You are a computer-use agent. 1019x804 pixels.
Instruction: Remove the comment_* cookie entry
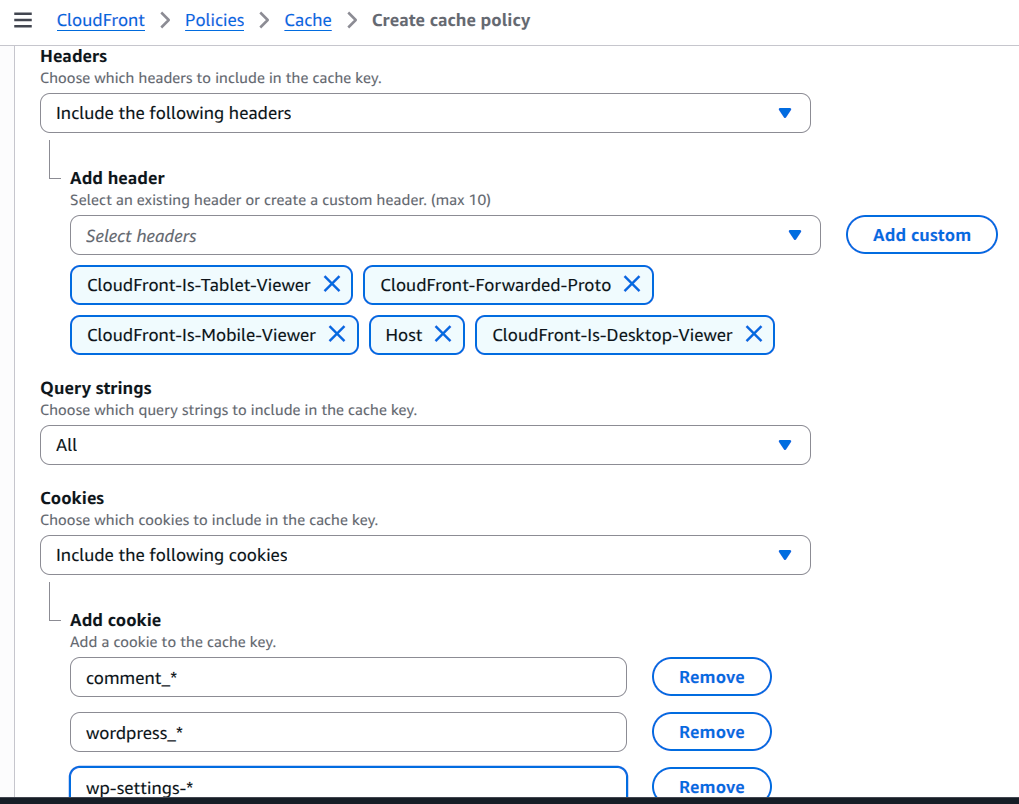(x=711, y=677)
